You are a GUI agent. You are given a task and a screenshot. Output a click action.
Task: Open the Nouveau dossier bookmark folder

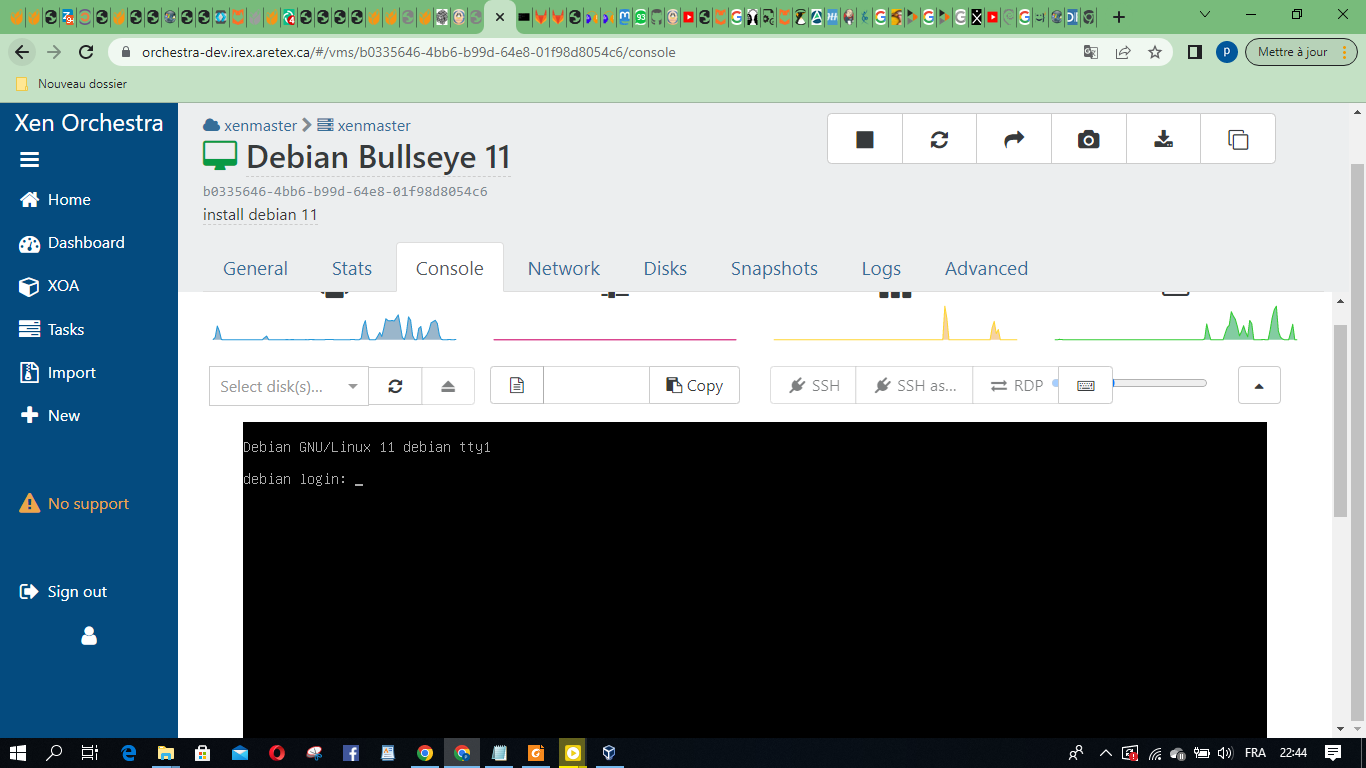click(71, 84)
